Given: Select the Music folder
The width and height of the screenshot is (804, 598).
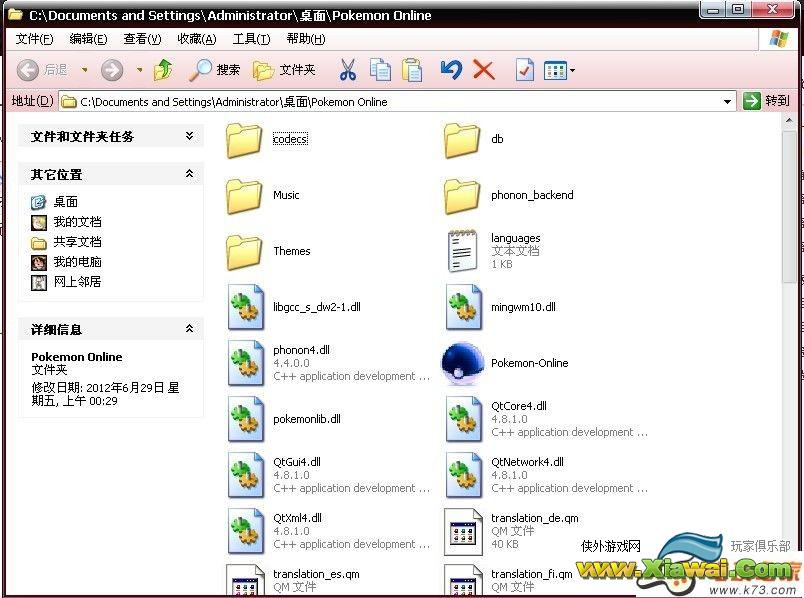Looking at the screenshot, I should tap(263, 195).
